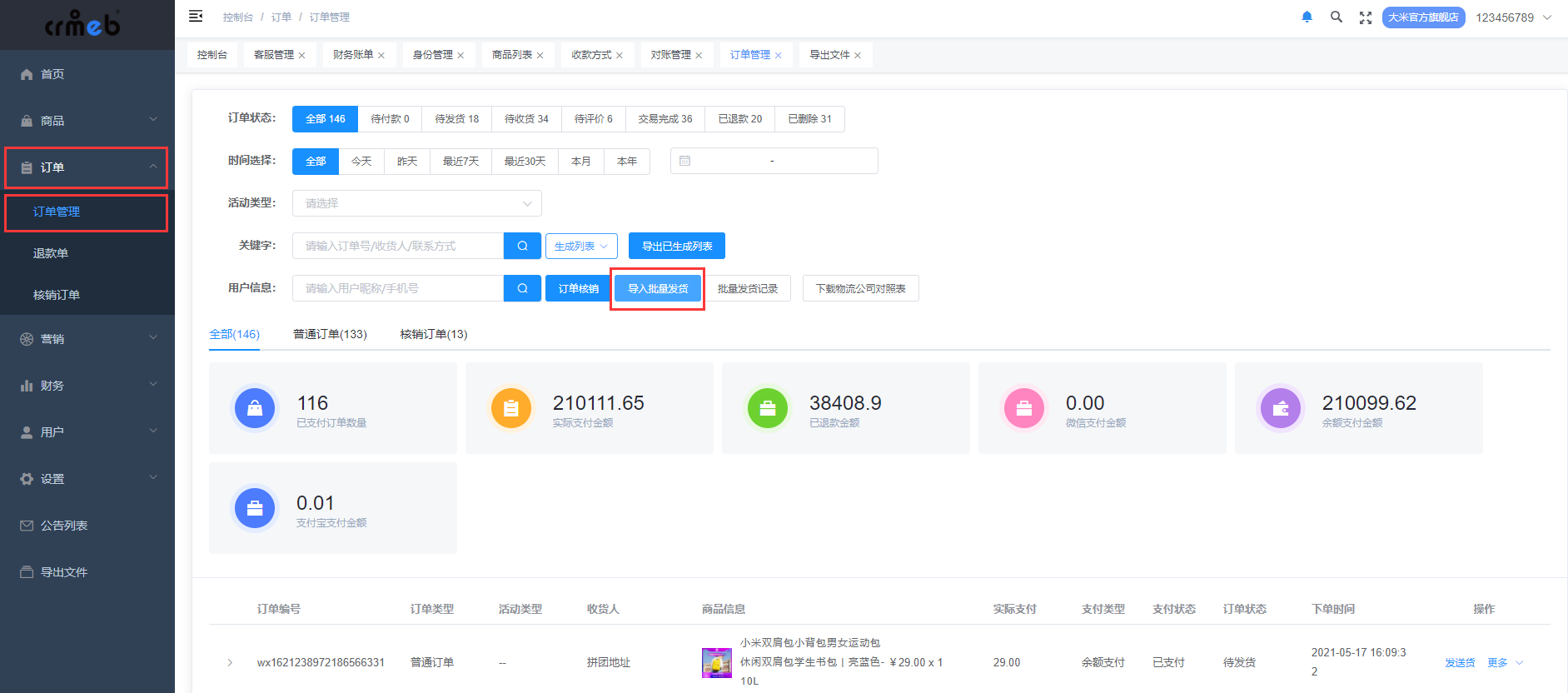Viewport: 1568px width, 693px height.
Task: Expand the 营销 sidebar menu
Action: tap(87, 339)
